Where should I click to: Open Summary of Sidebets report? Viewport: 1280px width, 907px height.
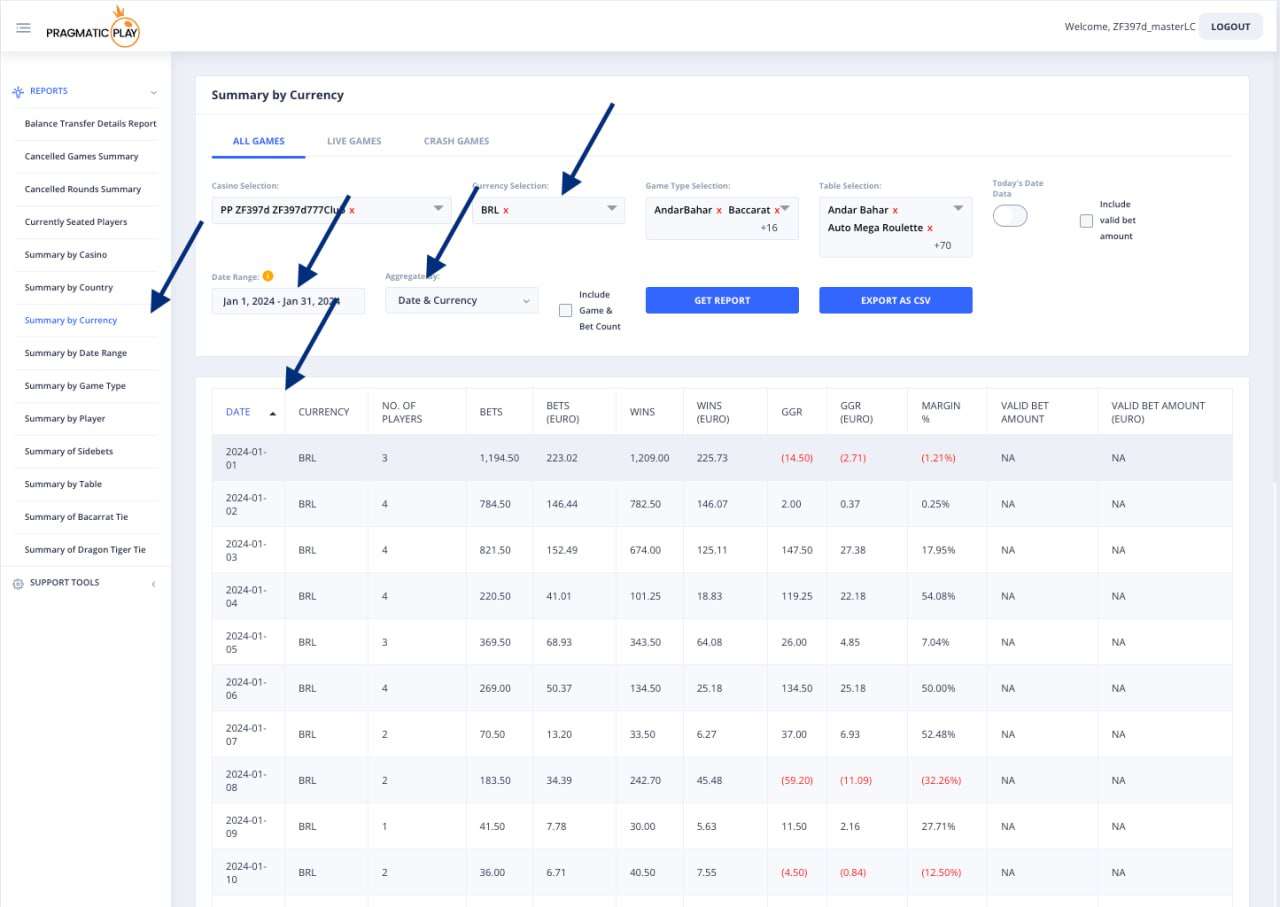click(x=69, y=452)
